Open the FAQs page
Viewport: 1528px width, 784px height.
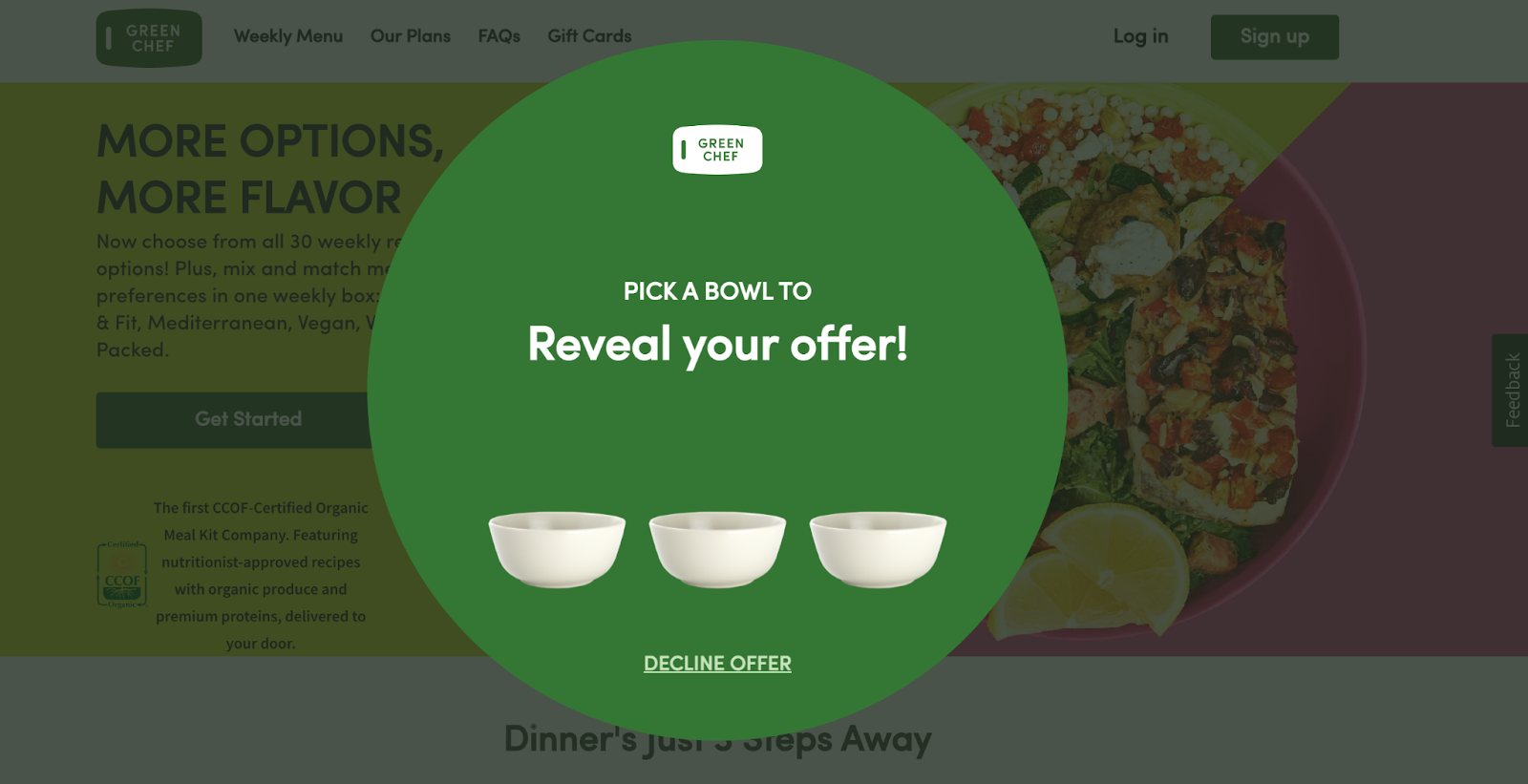point(499,36)
